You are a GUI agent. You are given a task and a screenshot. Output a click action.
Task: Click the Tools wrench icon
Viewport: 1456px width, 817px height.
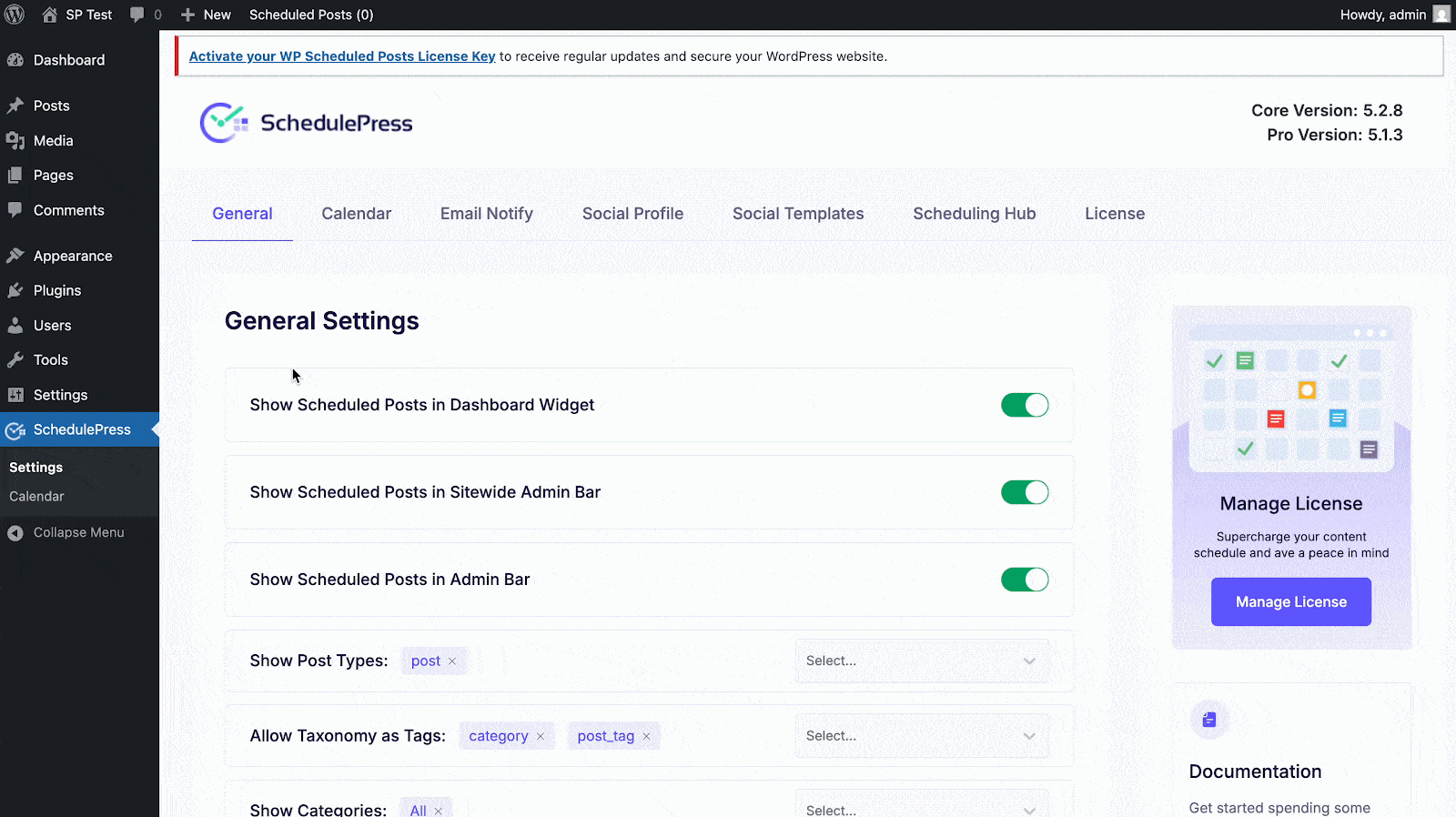pos(15,359)
